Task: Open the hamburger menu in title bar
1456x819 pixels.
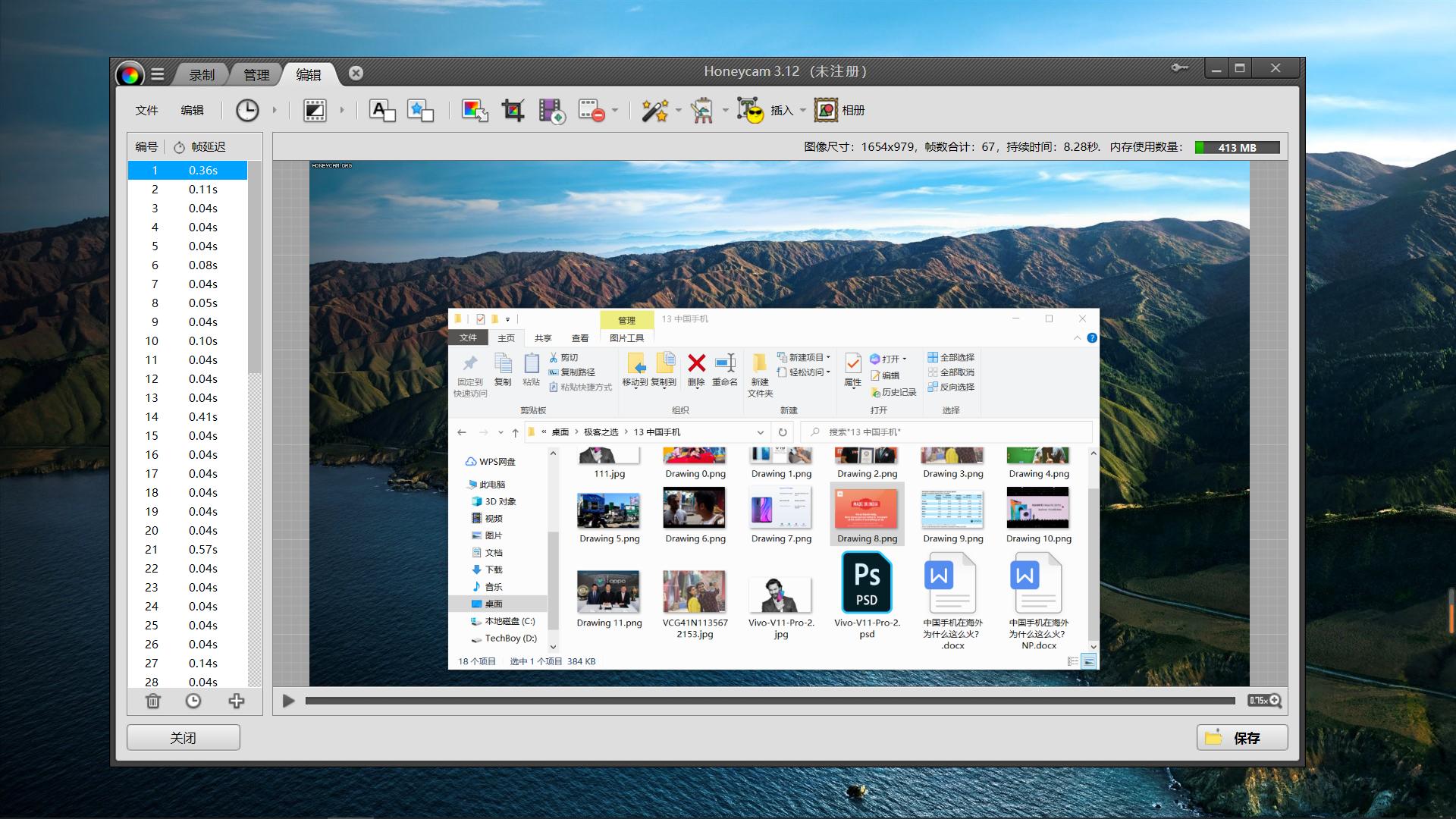Action: tap(158, 74)
